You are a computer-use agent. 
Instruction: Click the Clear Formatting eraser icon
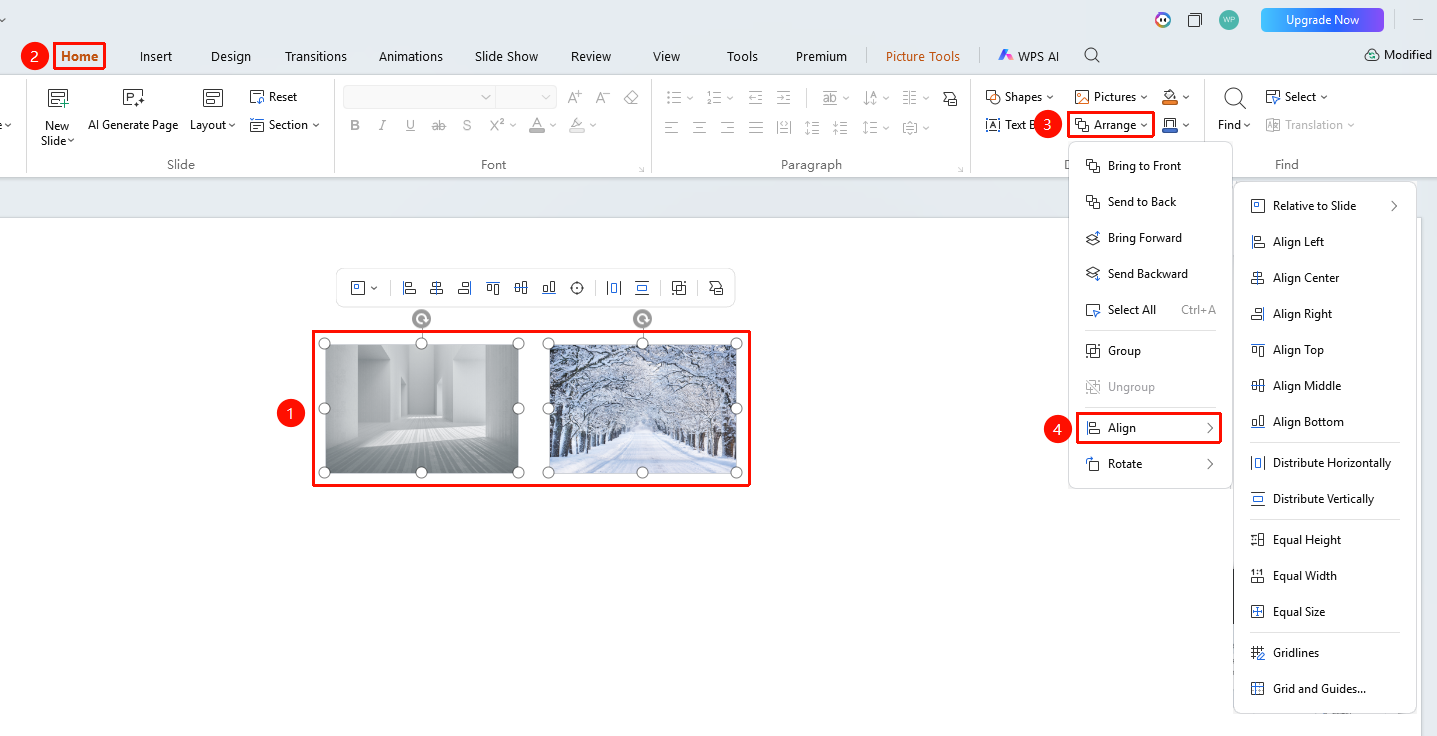[631, 97]
